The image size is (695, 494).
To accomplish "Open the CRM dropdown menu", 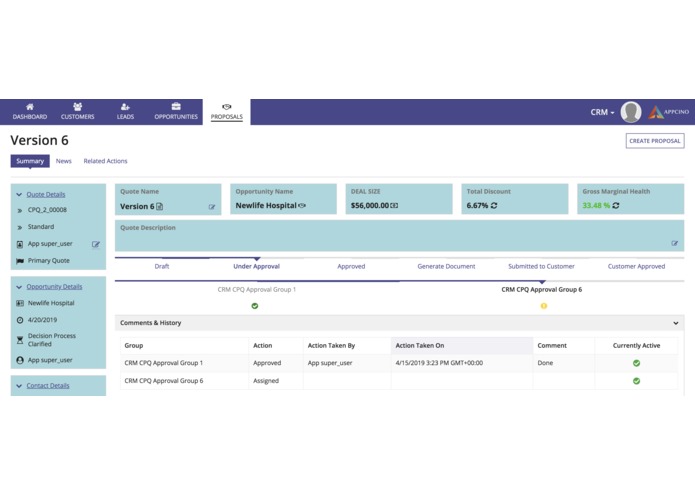I will point(602,113).
